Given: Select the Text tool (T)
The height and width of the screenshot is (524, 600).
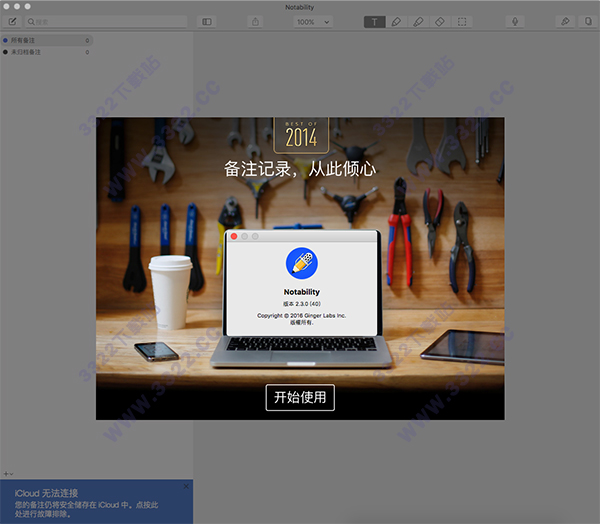Looking at the screenshot, I should pyautogui.click(x=374, y=22).
